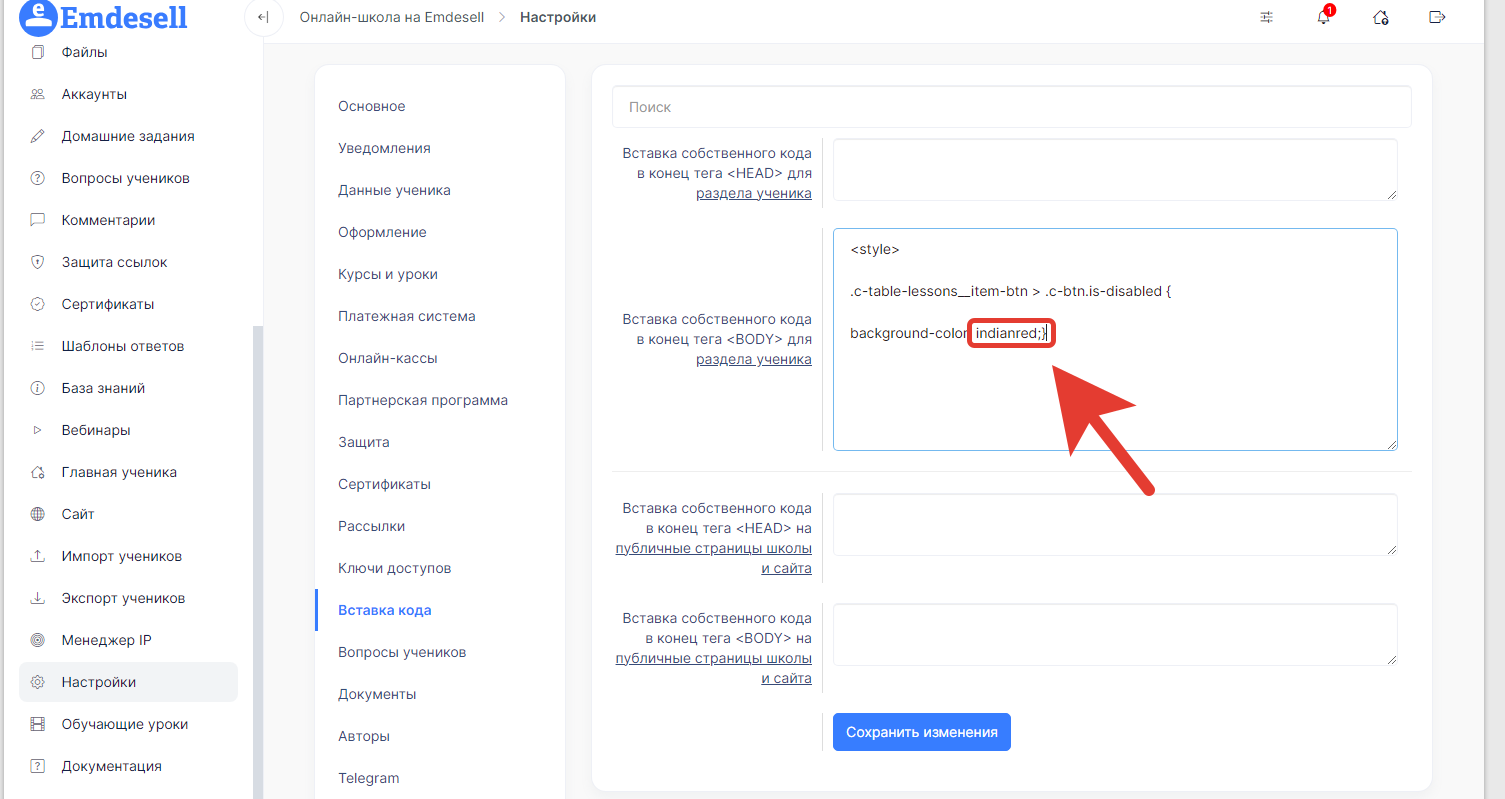This screenshot has width=1505, height=799.
Task: Switch to the Уведомления settings tab
Action: 384,148
